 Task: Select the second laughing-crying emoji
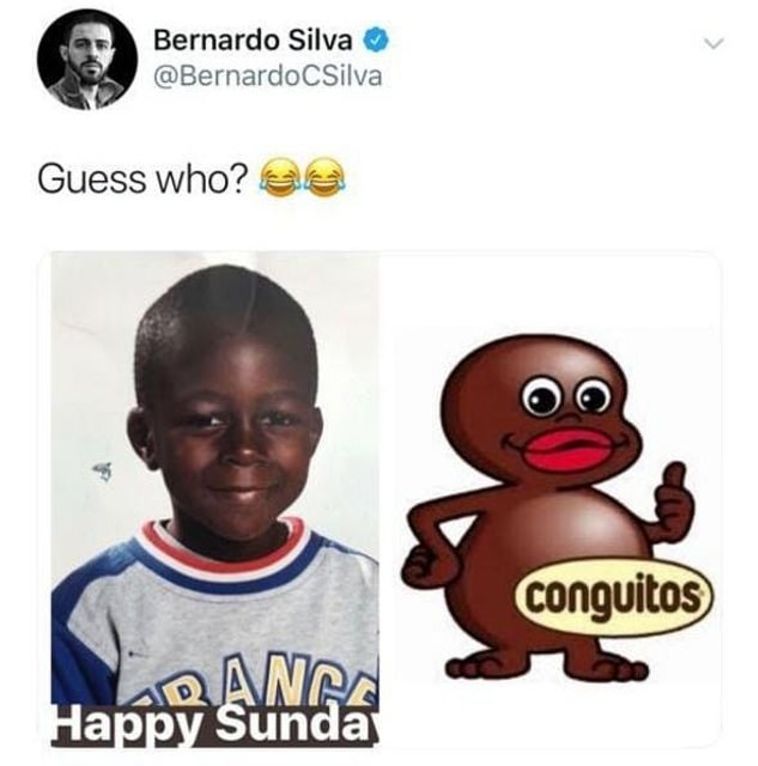click(x=323, y=178)
